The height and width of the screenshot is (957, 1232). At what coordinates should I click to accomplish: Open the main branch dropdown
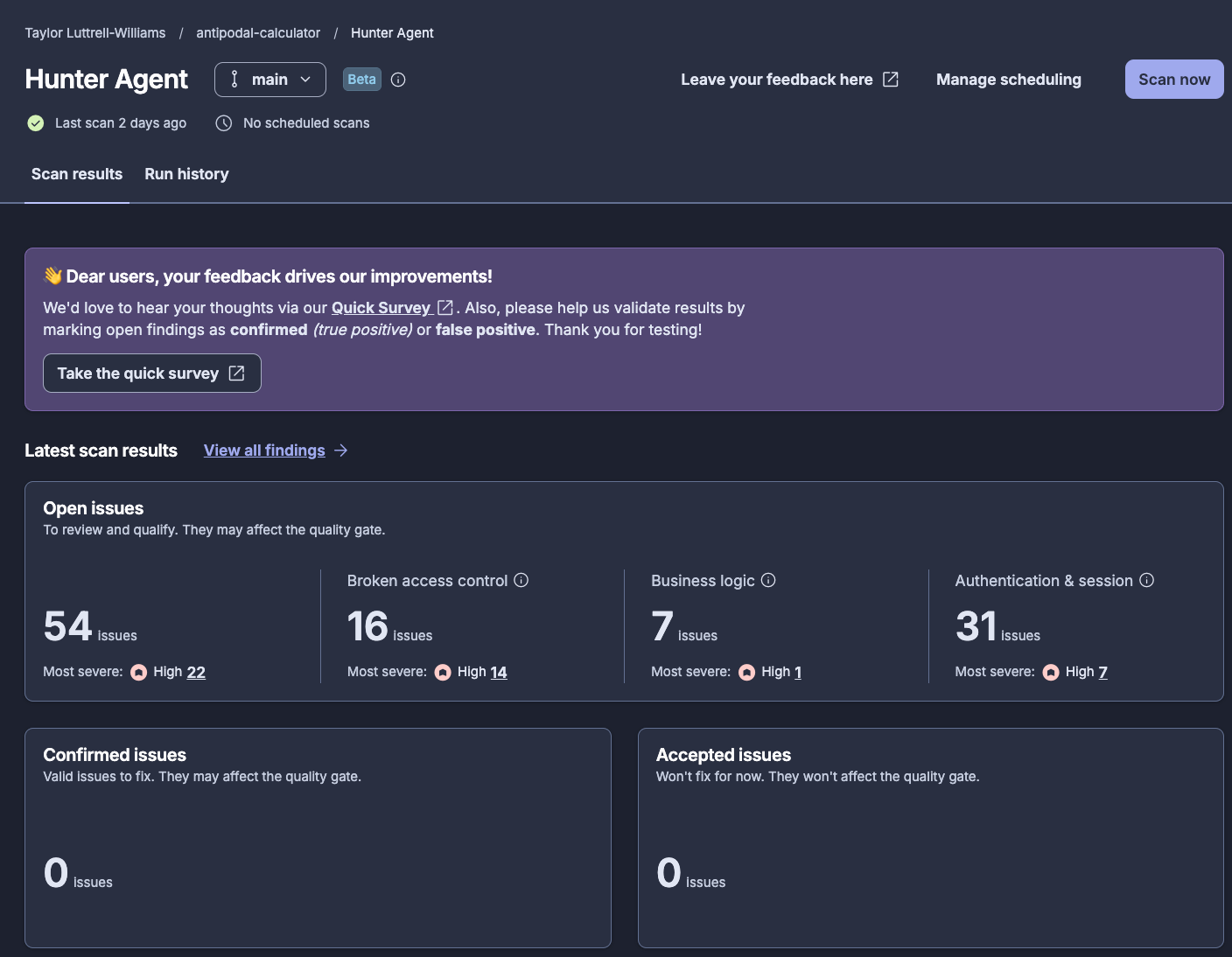tap(270, 80)
